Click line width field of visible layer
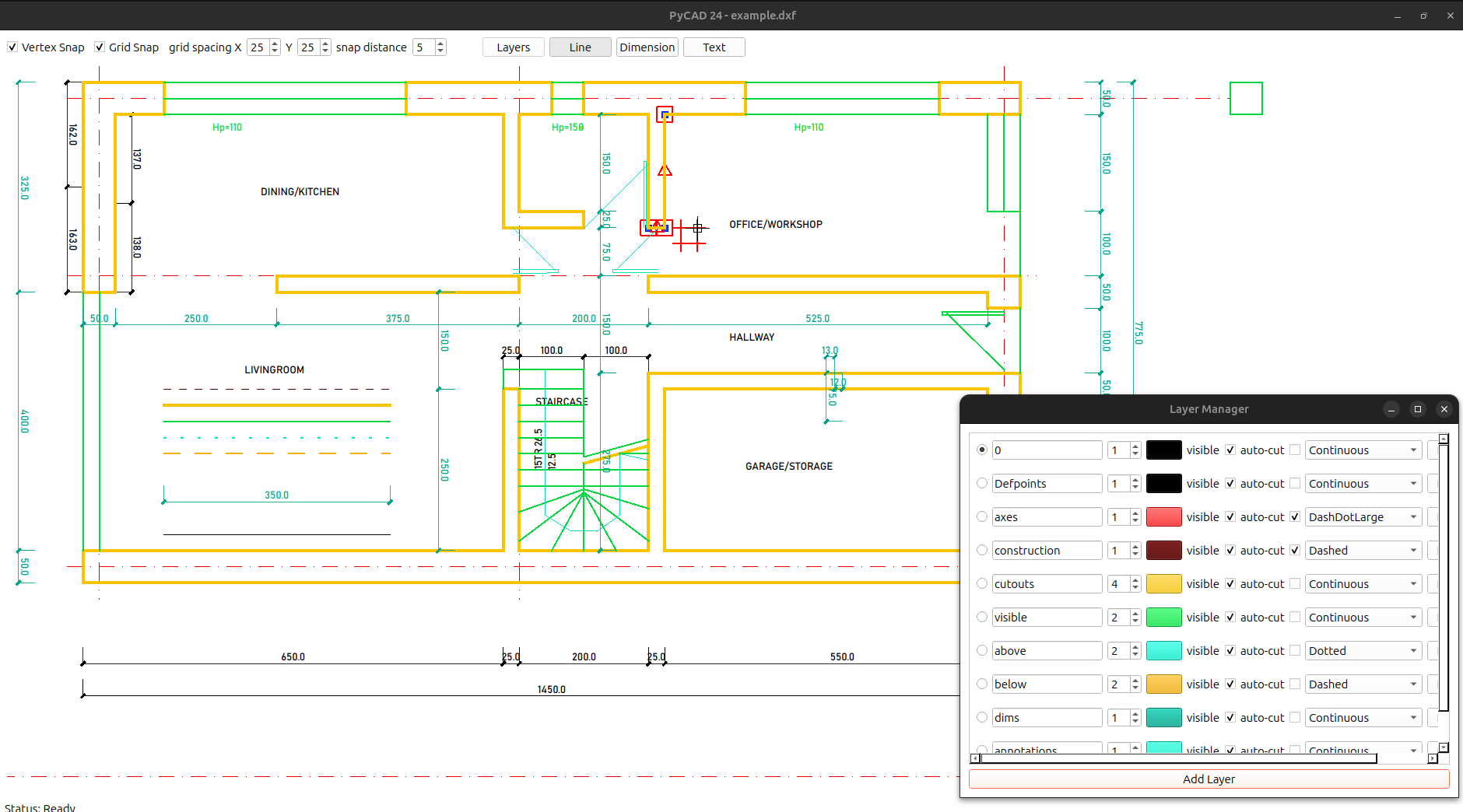This screenshot has height=812, width=1463. [x=1118, y=617]
